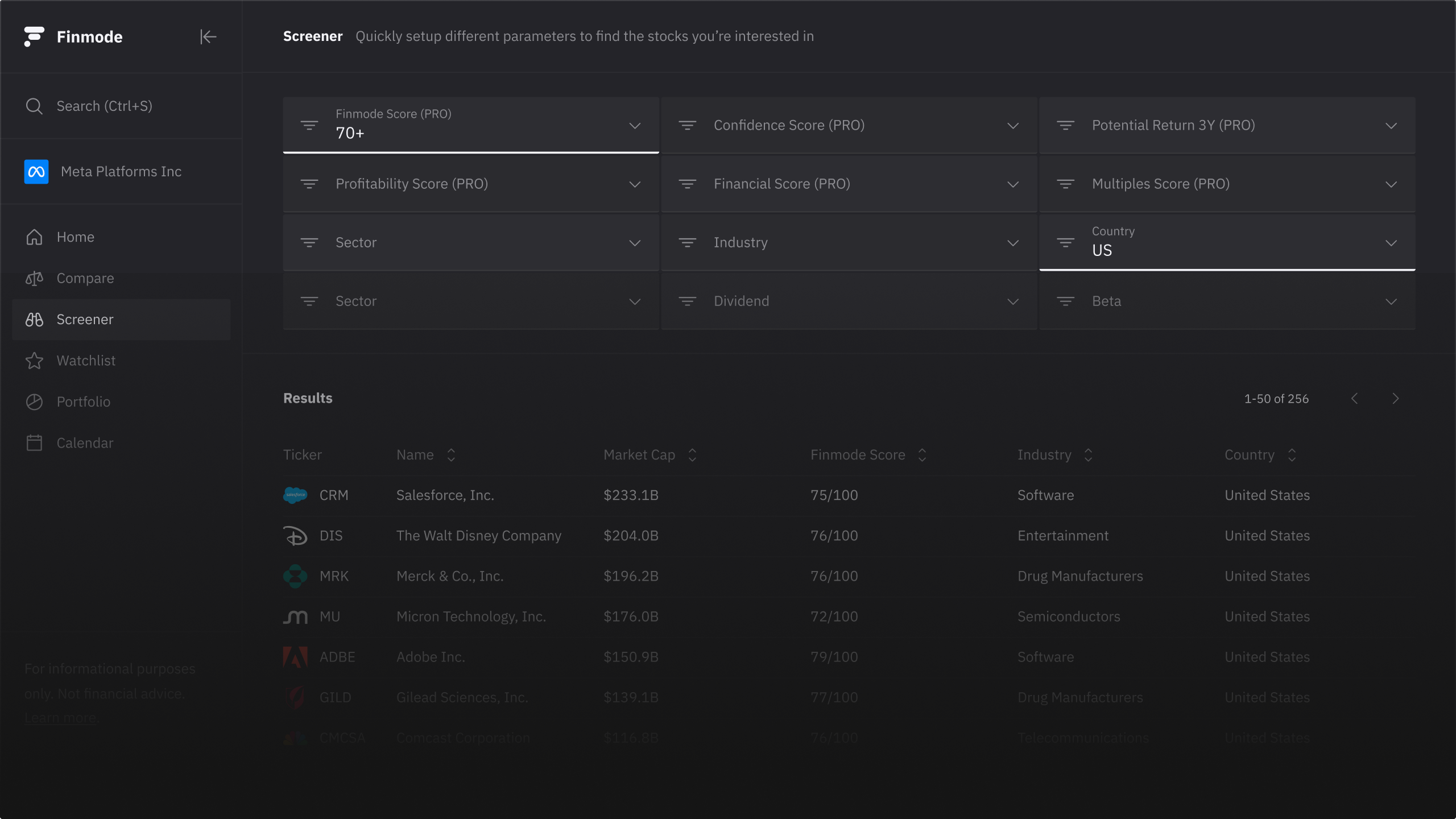1456x819 pixels.
Task: Open Watchlist in the sidebar
Action: pyautogui.click(x=86, y=361)
